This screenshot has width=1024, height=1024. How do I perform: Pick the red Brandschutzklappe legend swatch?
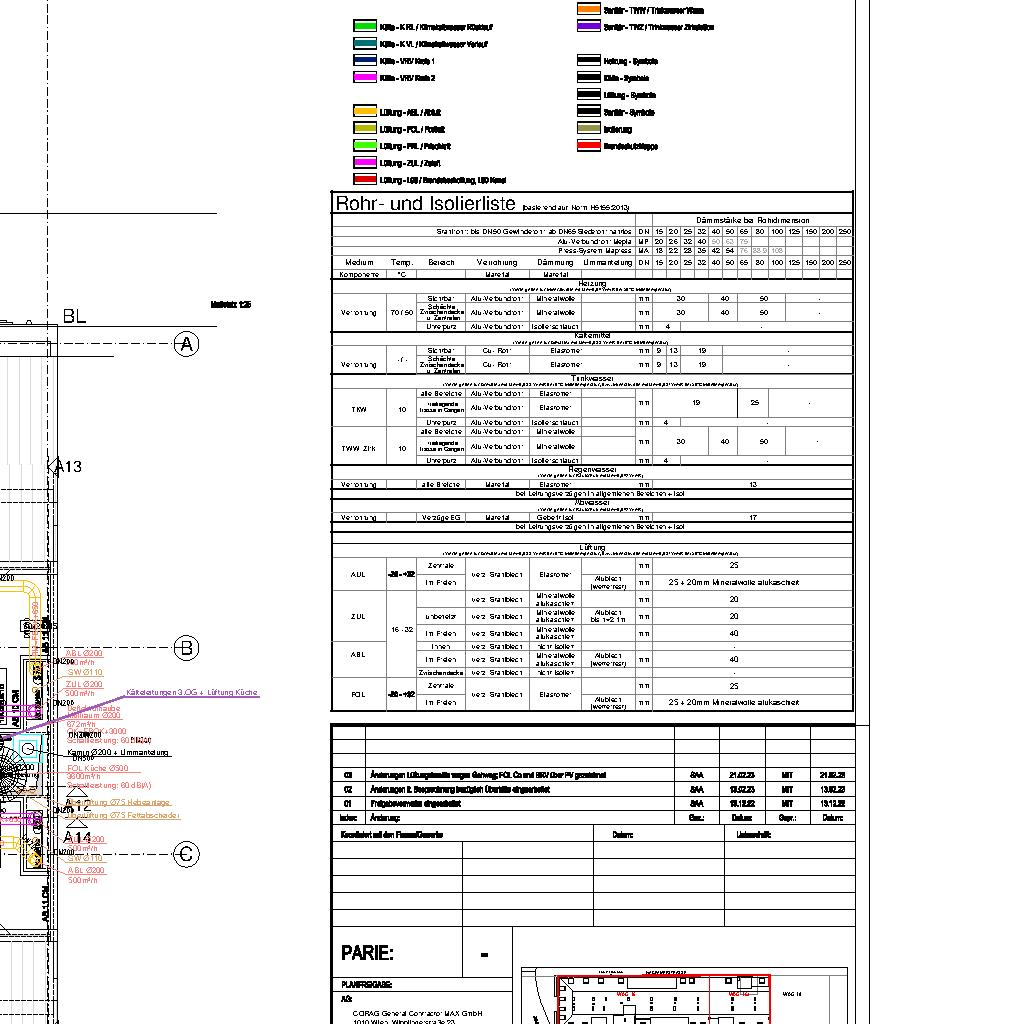pyautogui.click(x=588, y=146)
